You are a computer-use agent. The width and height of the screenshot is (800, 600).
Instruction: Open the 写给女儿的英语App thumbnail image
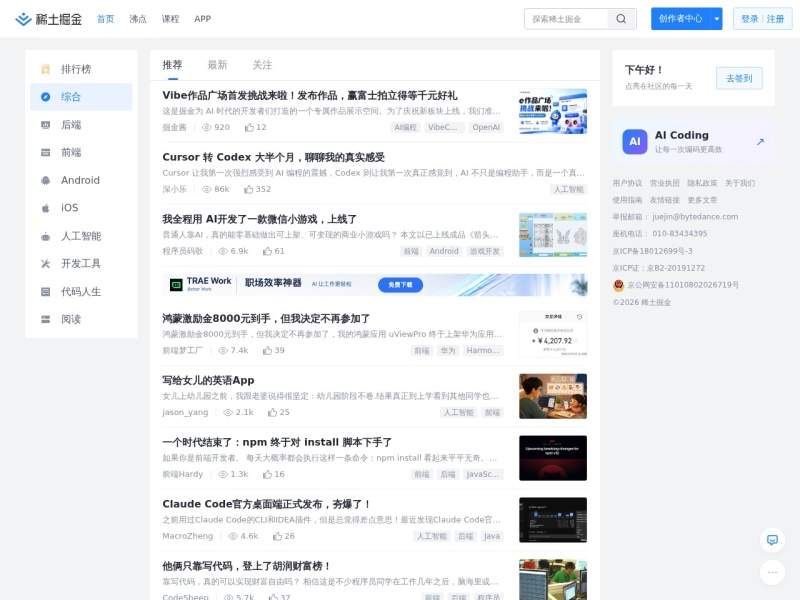(553, 396)
